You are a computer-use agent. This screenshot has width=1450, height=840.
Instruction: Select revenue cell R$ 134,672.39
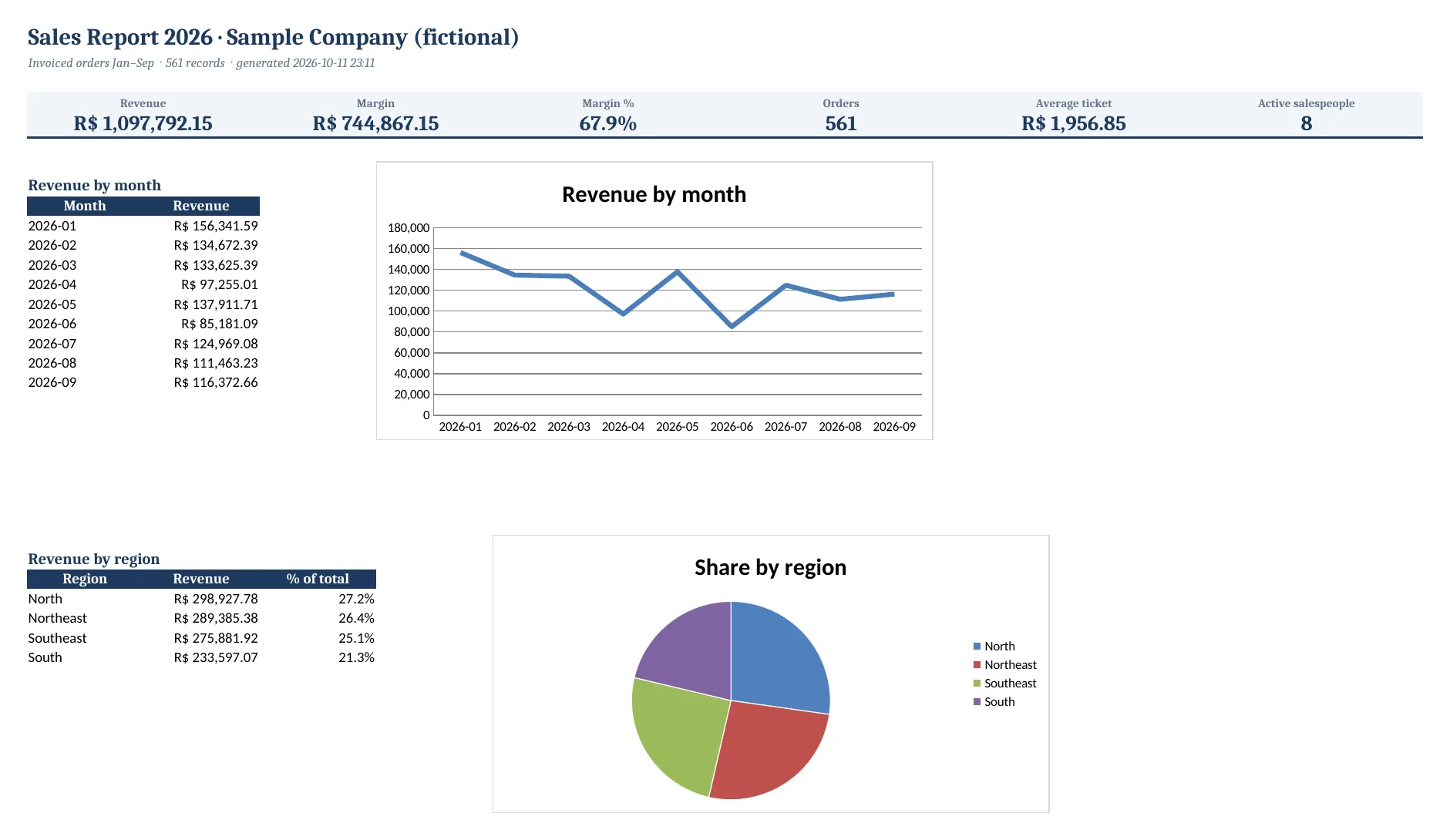coord(216,245)
